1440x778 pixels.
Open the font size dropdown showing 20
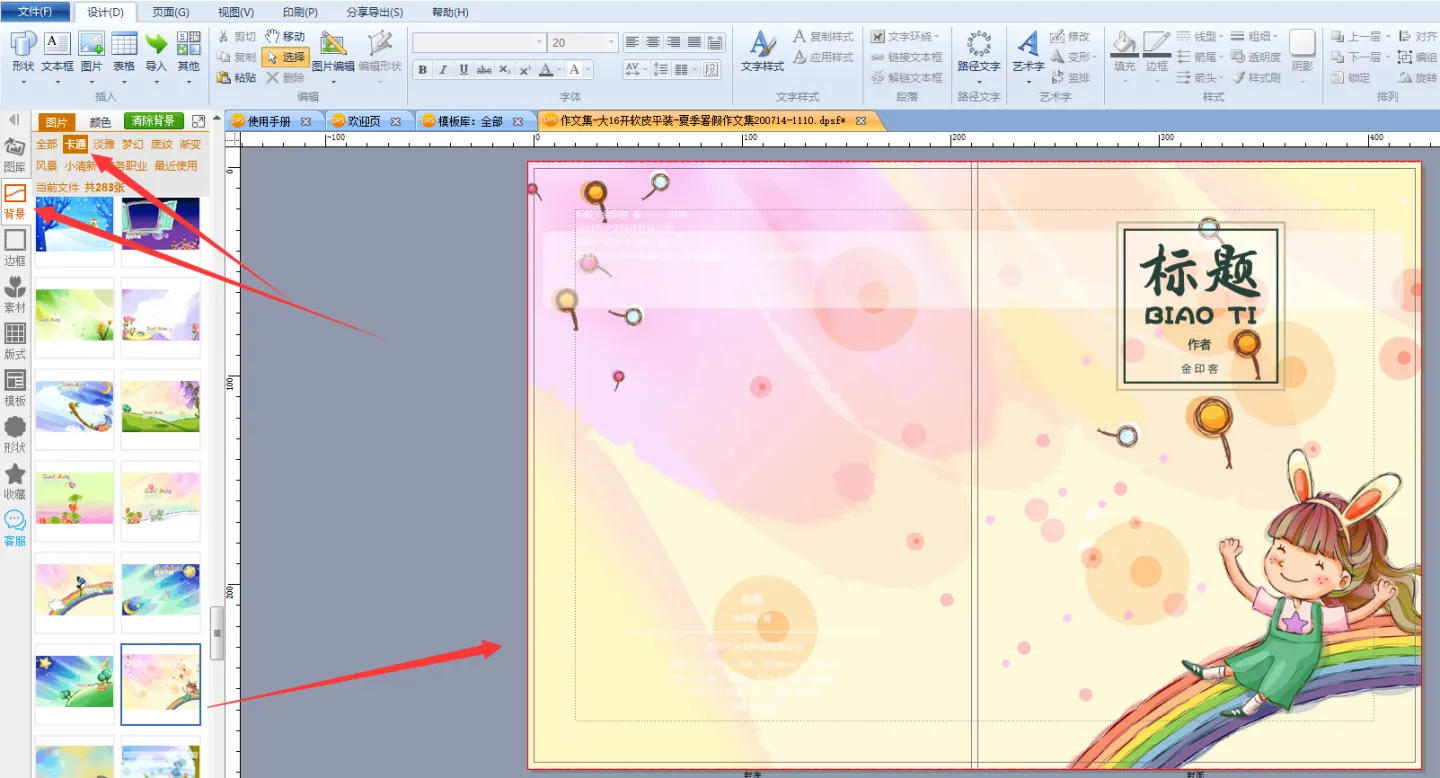tap(611, 43)
